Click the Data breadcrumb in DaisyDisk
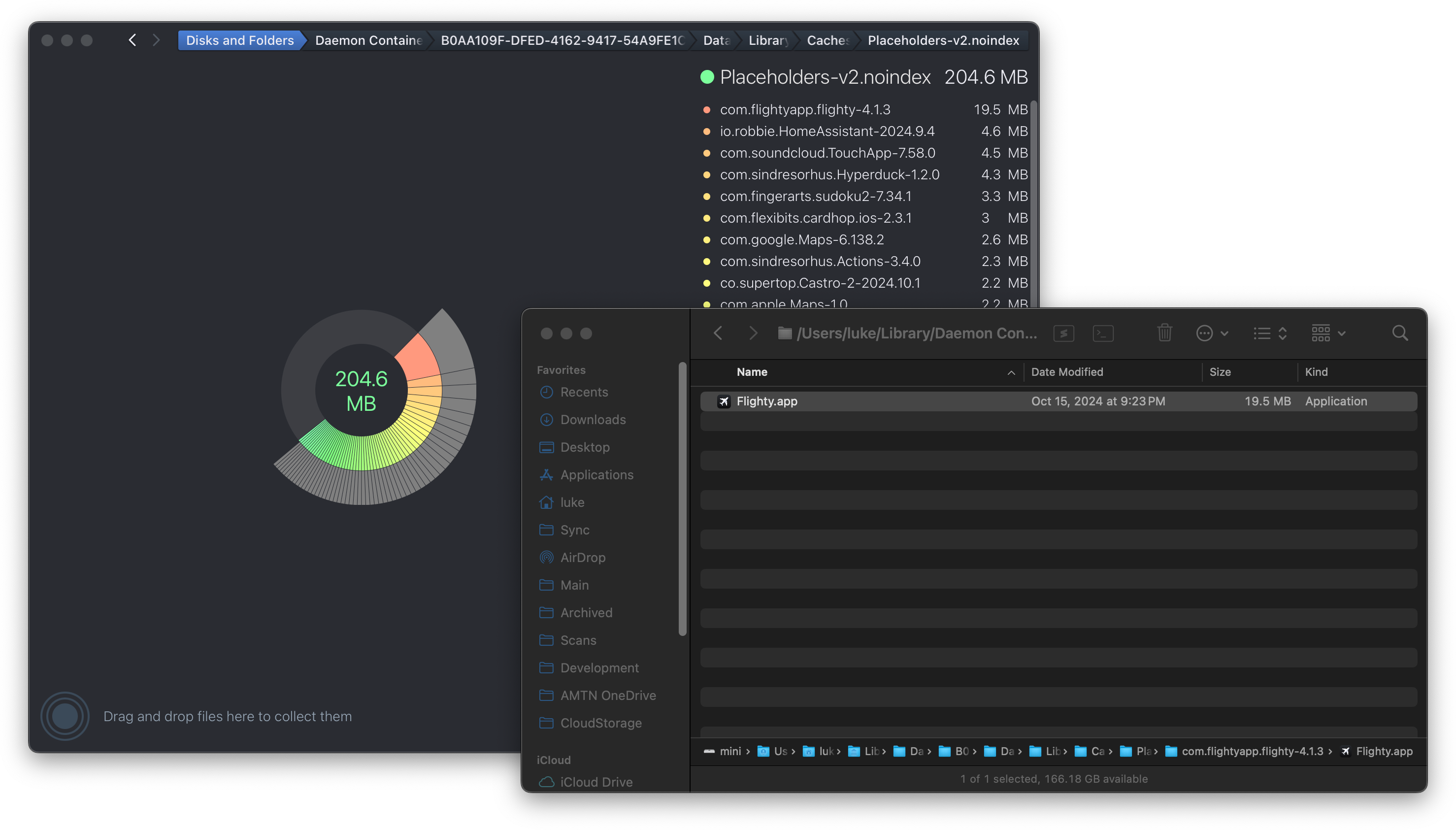The width and height of the screenshot is (1456, 830). click(716, 40)
